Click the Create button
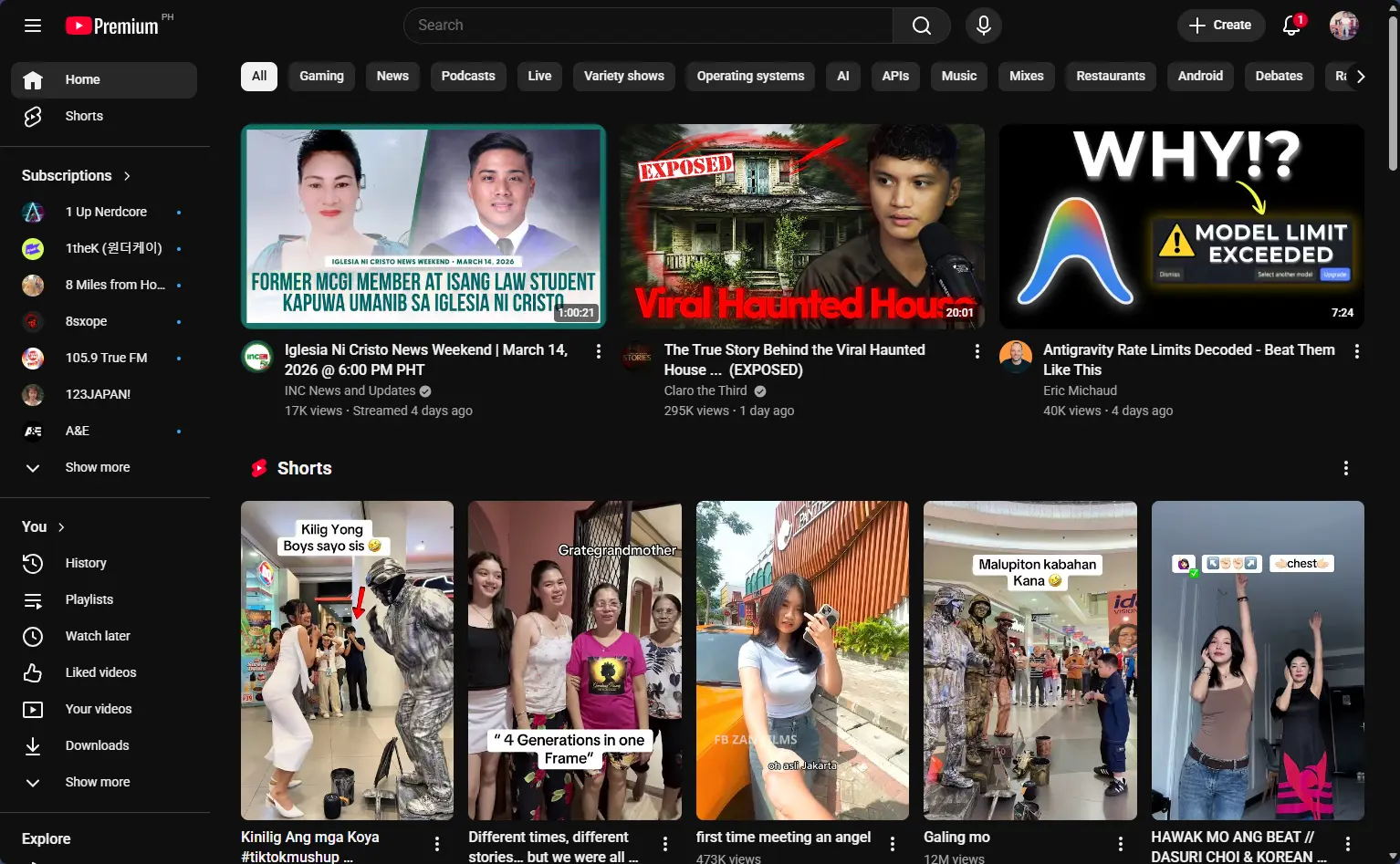 [x=1221, y=26]
